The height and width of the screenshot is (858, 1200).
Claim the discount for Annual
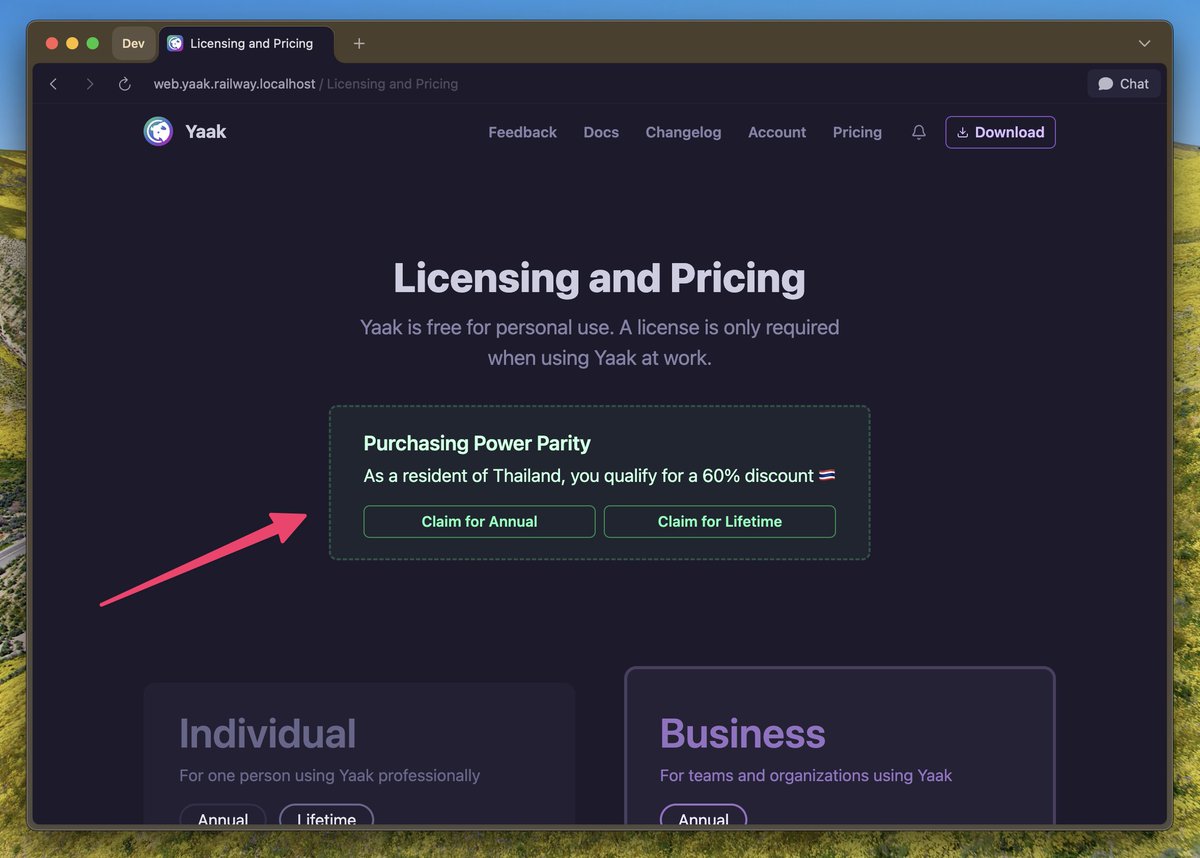(x=479, y=521)
